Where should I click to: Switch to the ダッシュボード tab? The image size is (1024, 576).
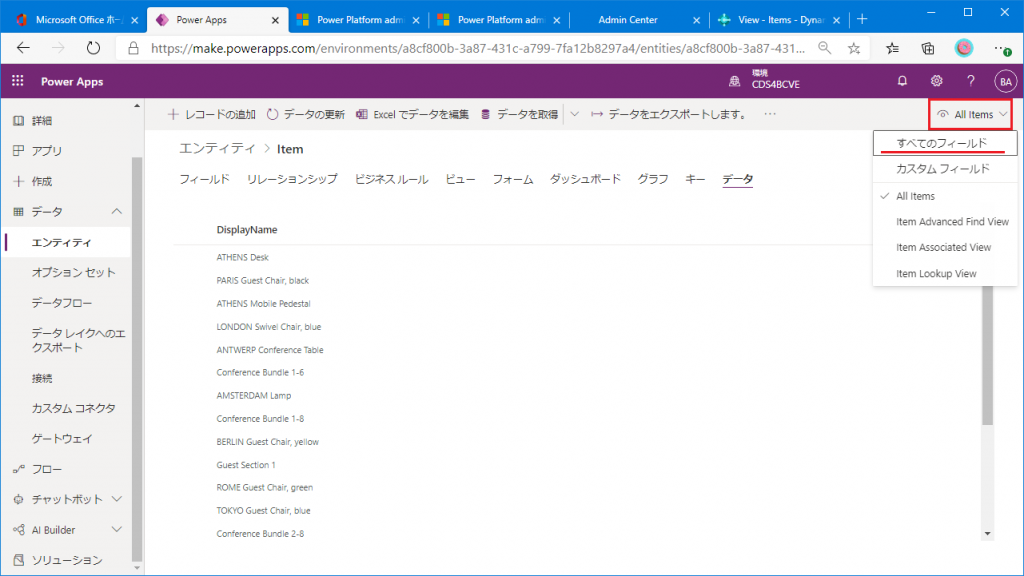click(x=585, y=179)
